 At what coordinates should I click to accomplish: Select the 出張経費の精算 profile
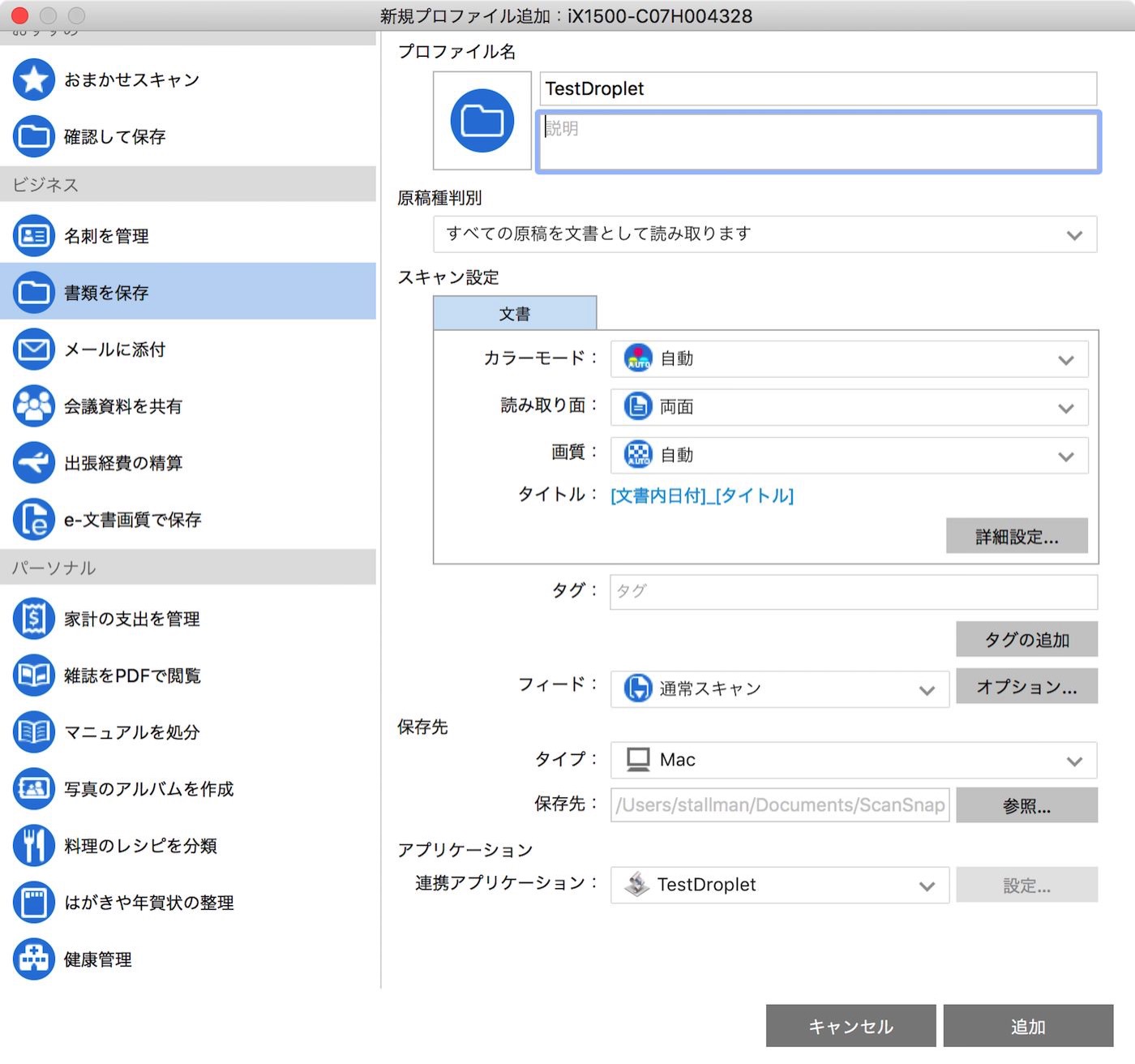(x=188, y=463)
